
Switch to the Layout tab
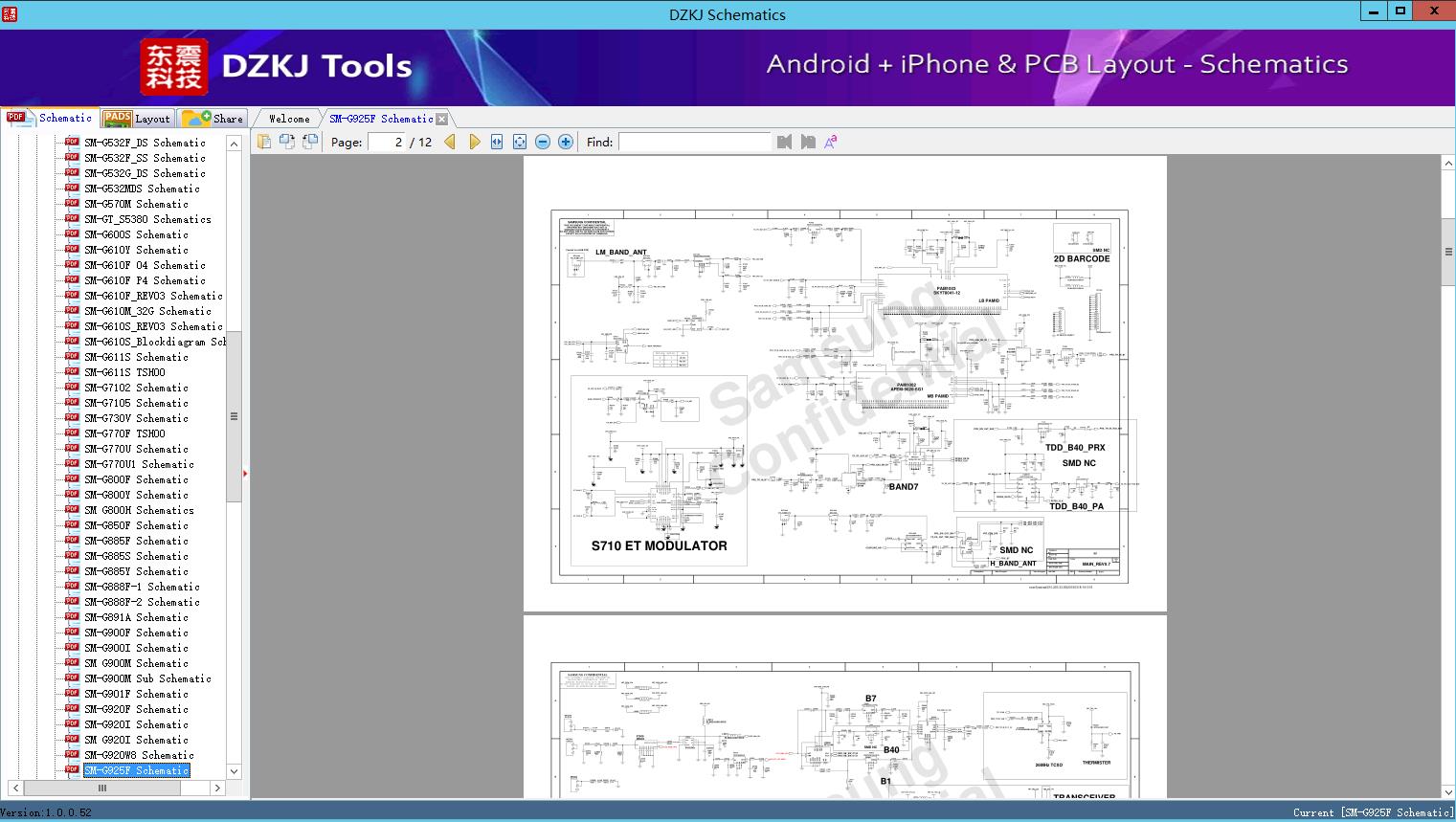(x=137, y=119)
